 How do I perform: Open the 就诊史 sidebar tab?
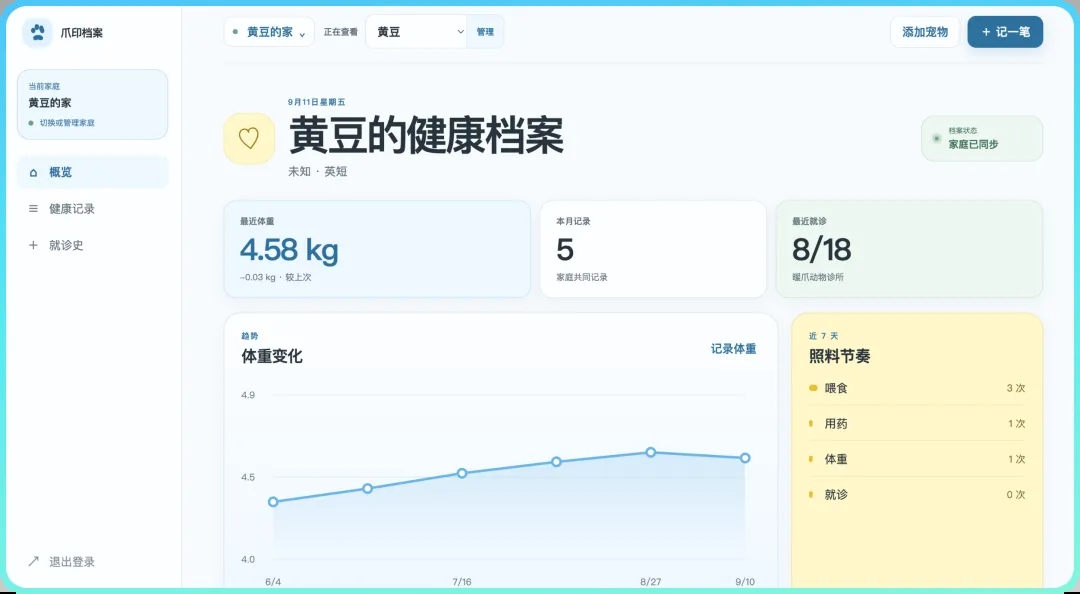click(92, 245)
